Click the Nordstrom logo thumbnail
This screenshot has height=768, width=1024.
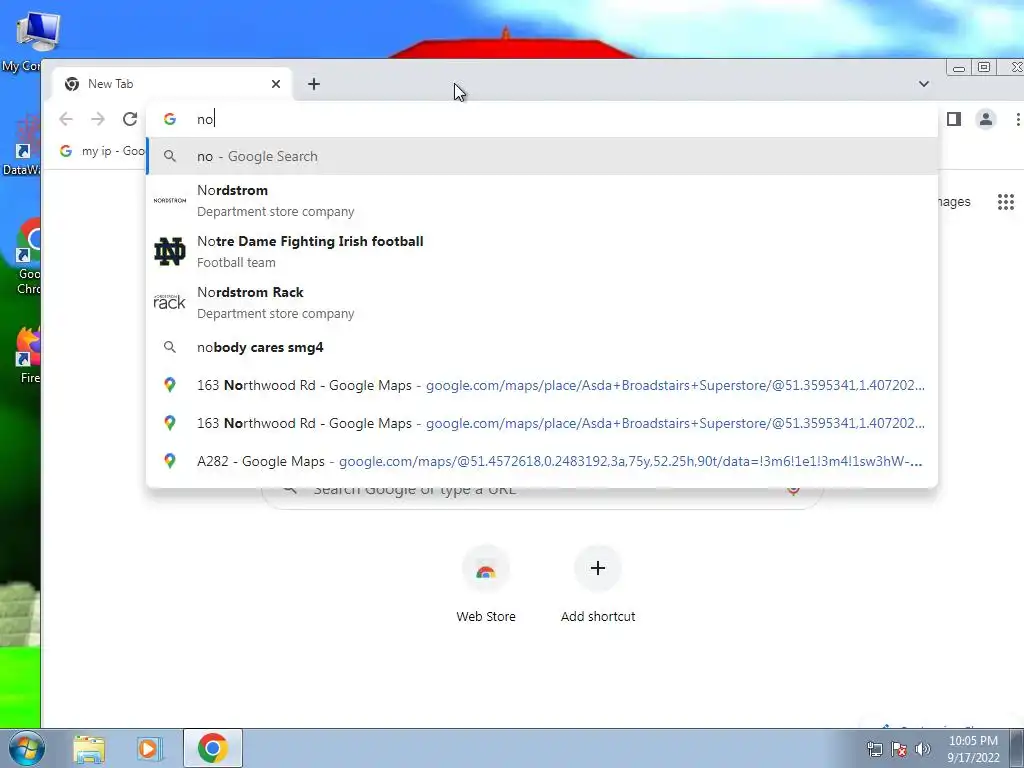tap(170, 200)
